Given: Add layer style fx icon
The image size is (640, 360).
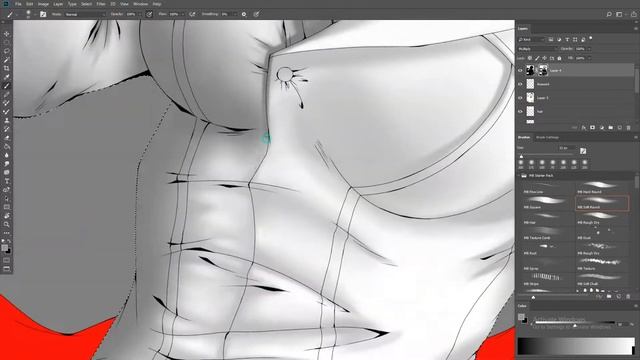Looking at the screenshot, I should pyautogui.click(x=584, y=128).
